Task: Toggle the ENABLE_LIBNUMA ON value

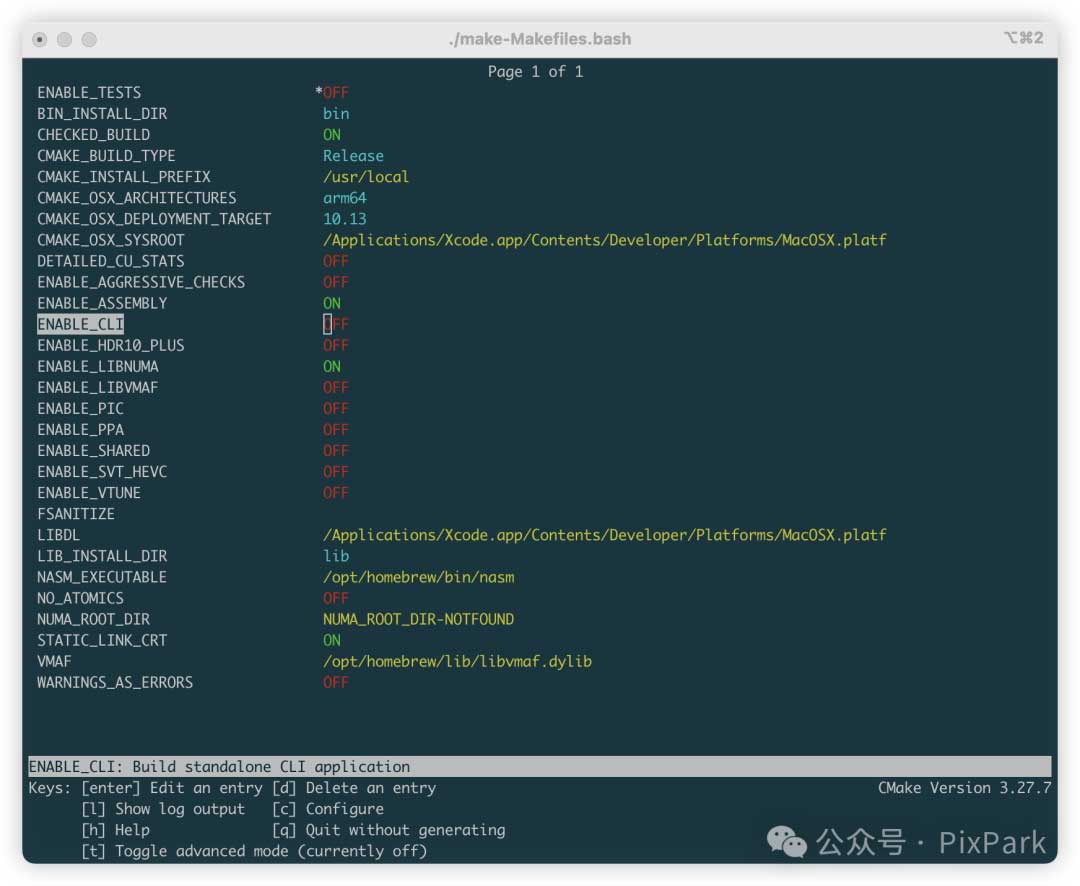Action: [x=331, y=366]
